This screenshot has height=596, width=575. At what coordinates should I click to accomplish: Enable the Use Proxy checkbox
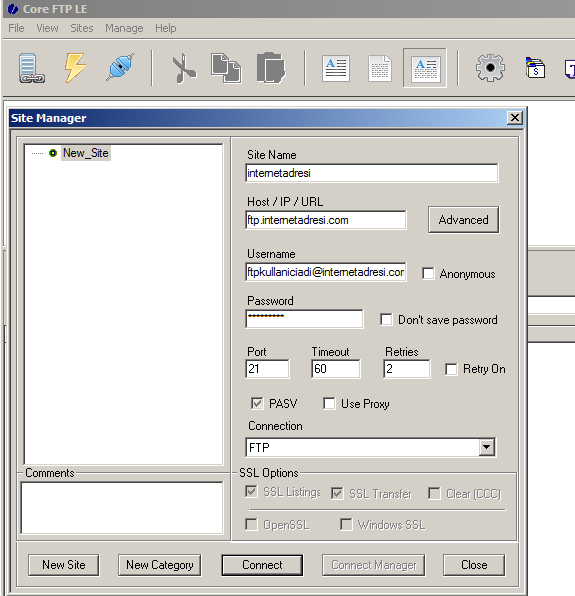(329, 403)
